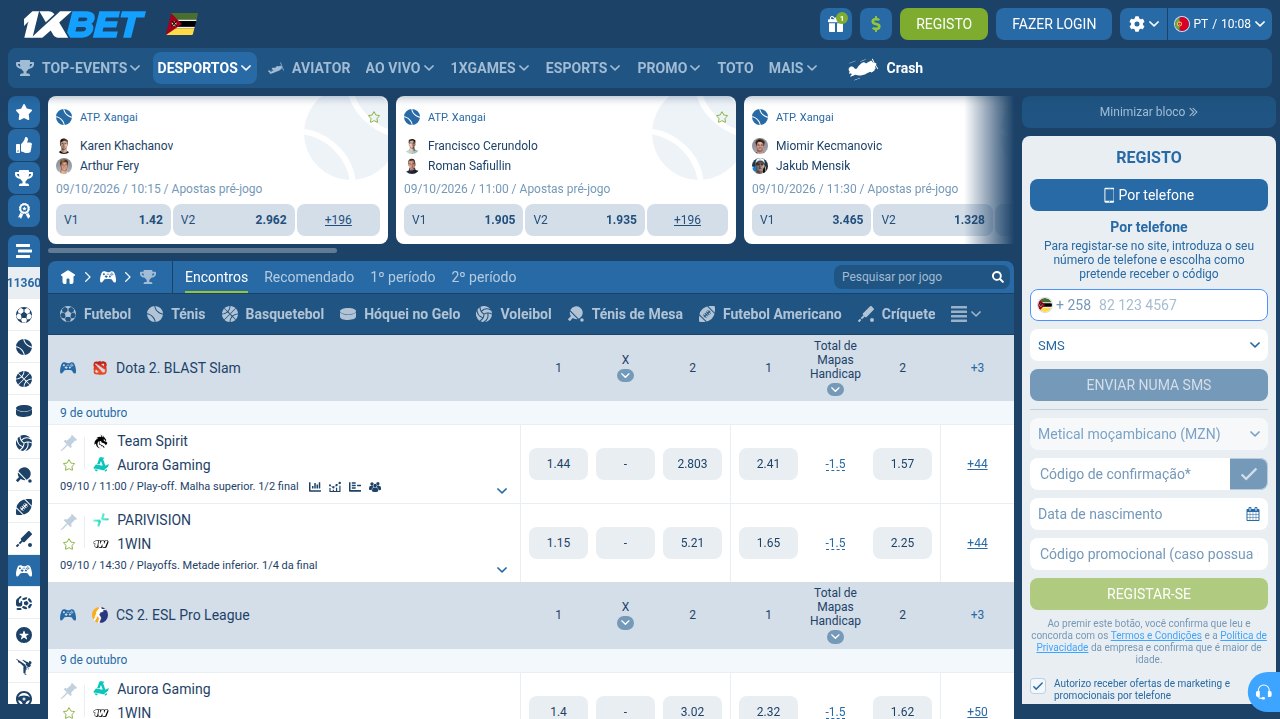1280x719 pixels.
Task: Click REGISTAR-SE button
Action: point(1149,594)
